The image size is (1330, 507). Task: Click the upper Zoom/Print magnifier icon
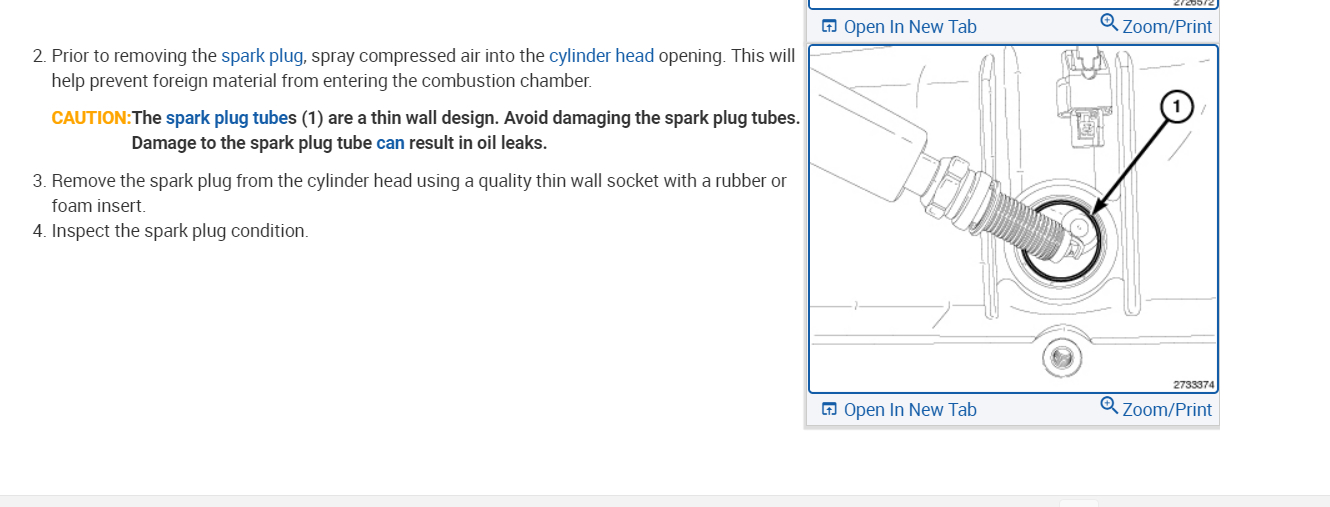click(1108, 21)
